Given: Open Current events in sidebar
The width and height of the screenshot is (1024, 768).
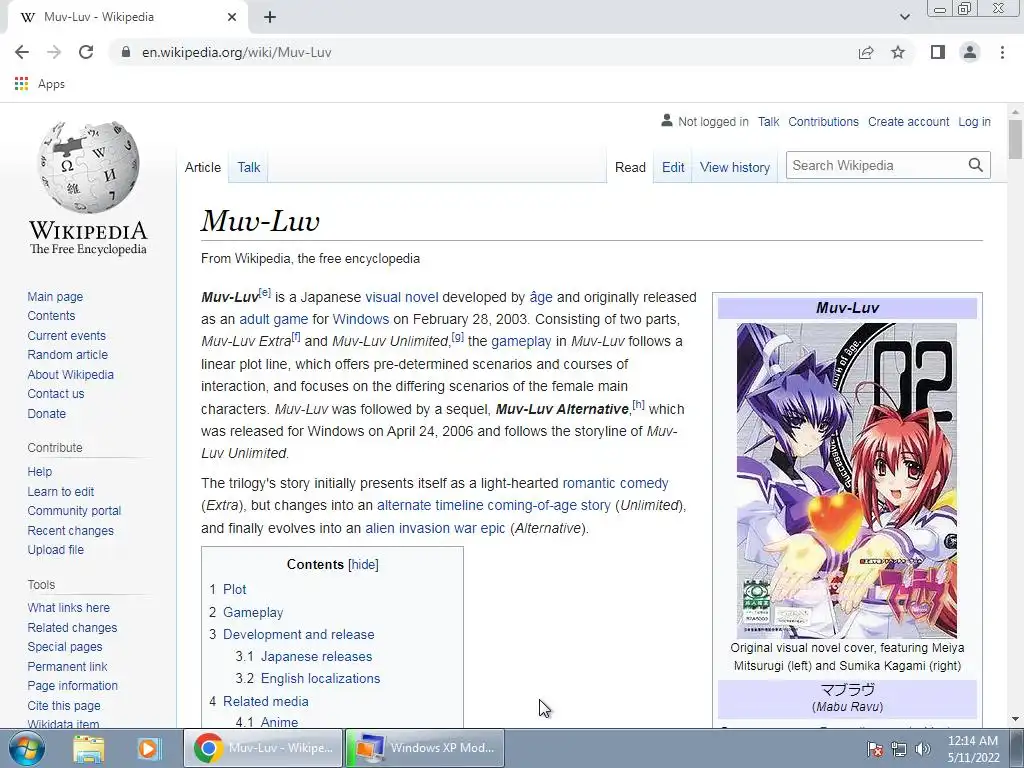Looking at the screenshot, I should 66,336.
